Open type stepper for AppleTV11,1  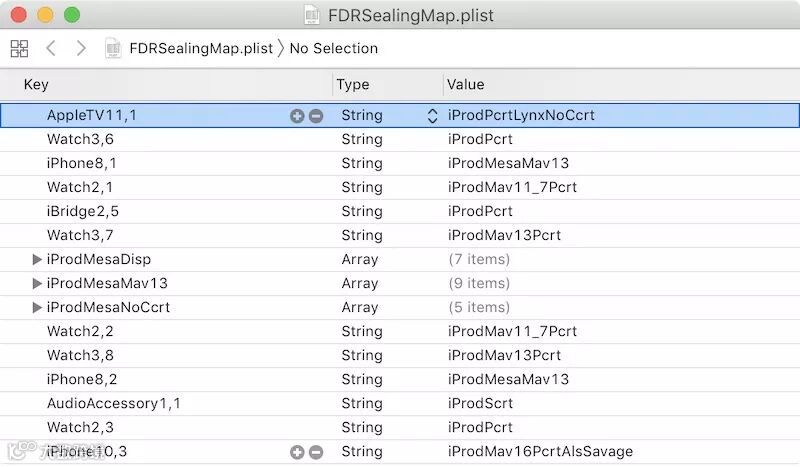pos(432,116)
